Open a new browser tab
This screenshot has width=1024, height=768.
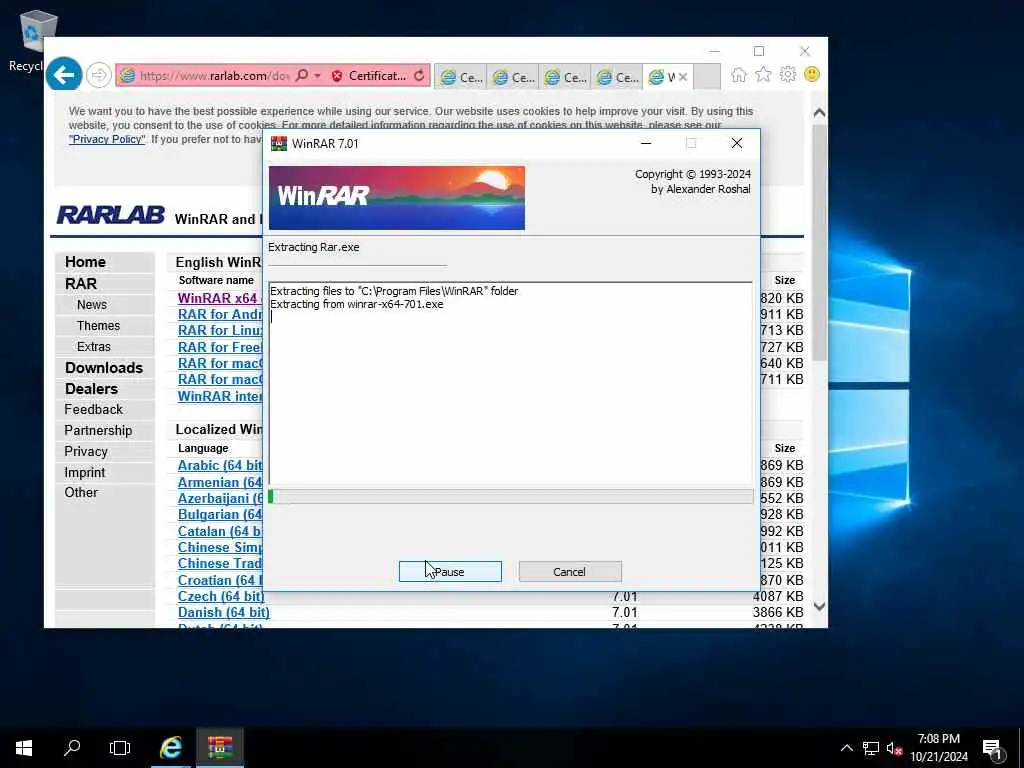(707, 77)
